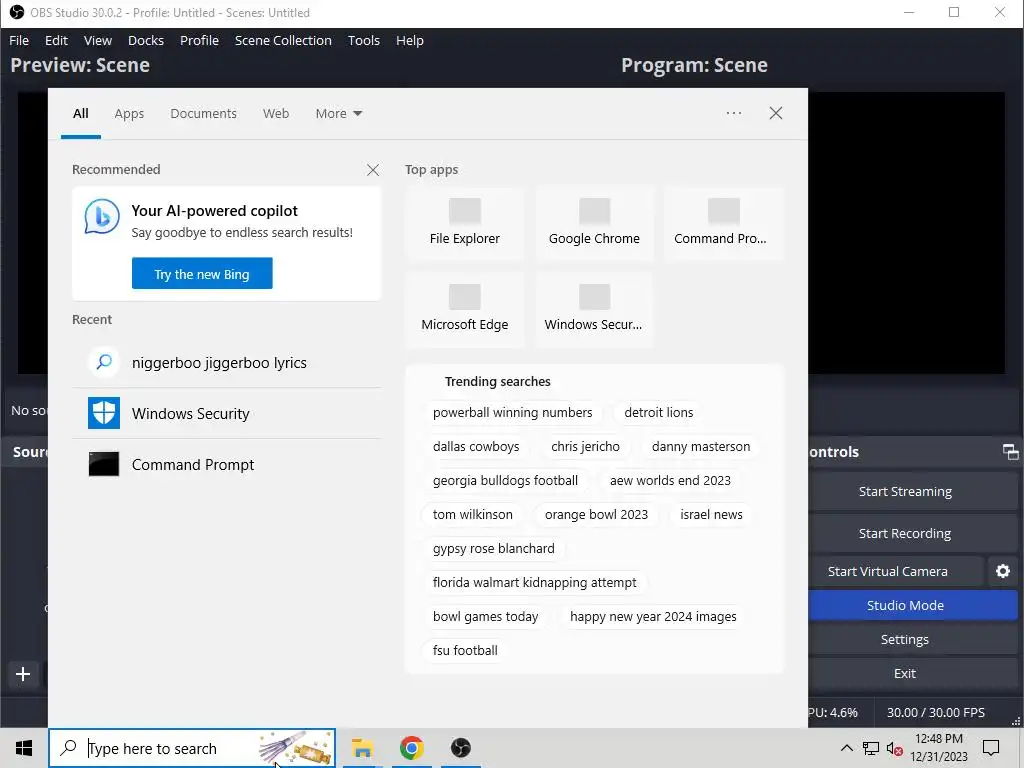Select 'detroit lions' trending search
The image size is (1024, 768).
click(658, 413)
